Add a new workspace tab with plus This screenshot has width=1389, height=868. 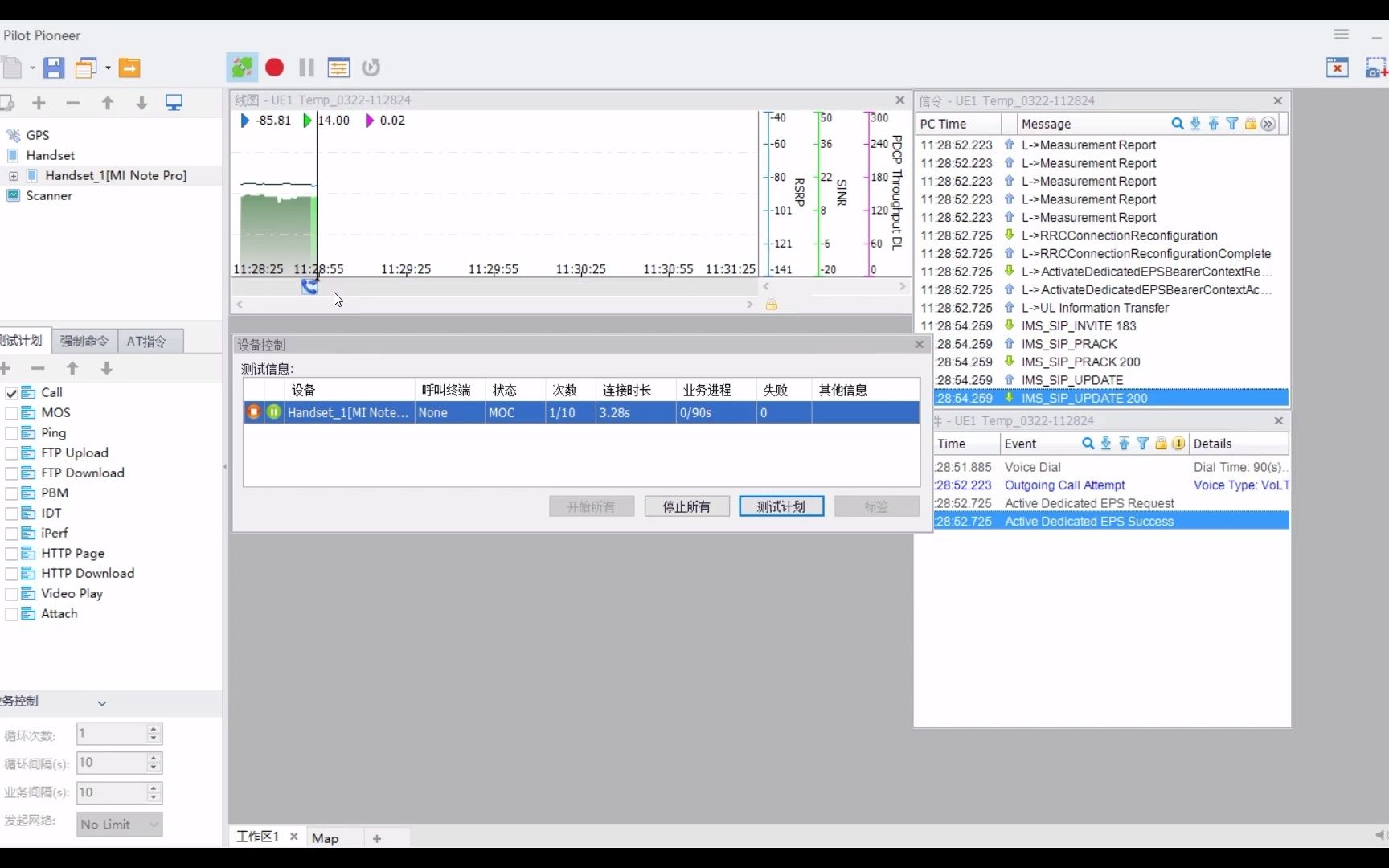tap(377, 838)
